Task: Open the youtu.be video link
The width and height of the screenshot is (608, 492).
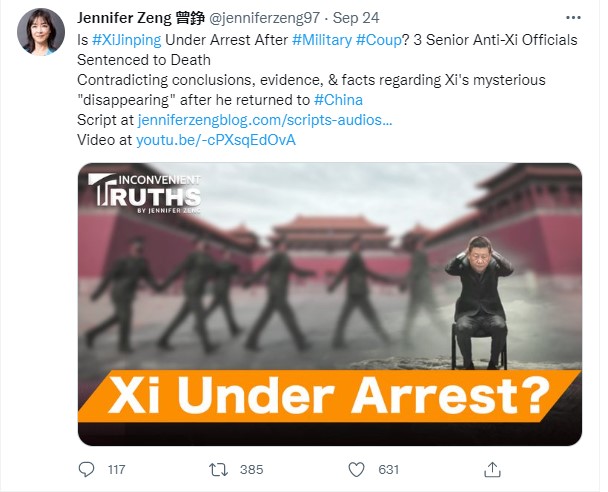Action: (216, 140)
